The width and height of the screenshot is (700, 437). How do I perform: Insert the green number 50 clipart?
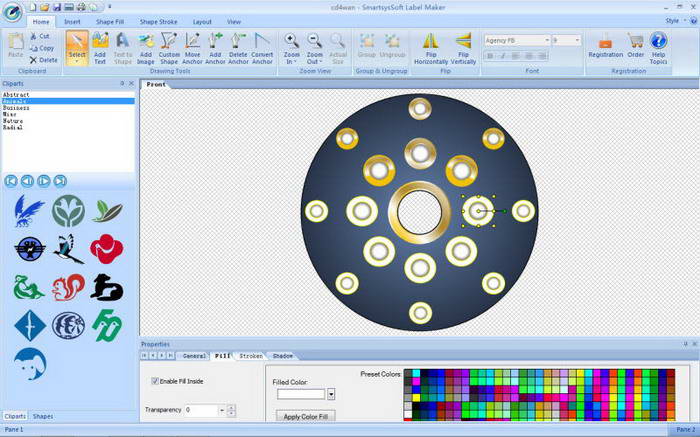click(x=107, y=325)
